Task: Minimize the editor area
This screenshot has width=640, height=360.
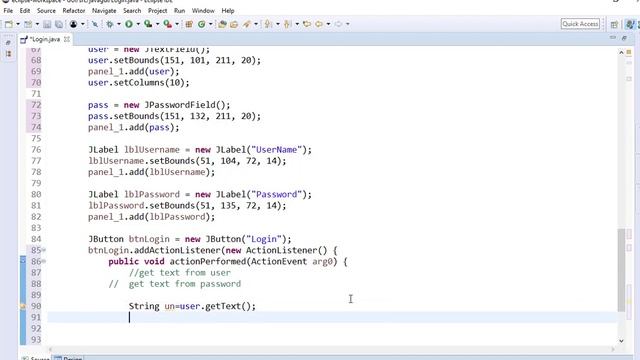Action: [613, 38]
